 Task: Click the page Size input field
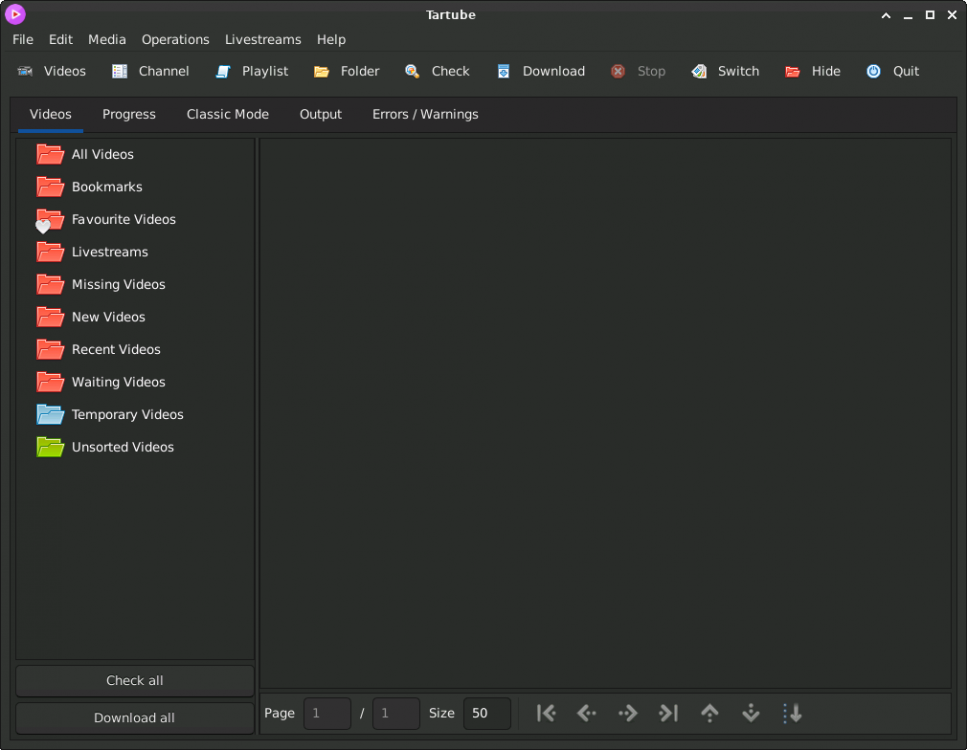[487, 713]
